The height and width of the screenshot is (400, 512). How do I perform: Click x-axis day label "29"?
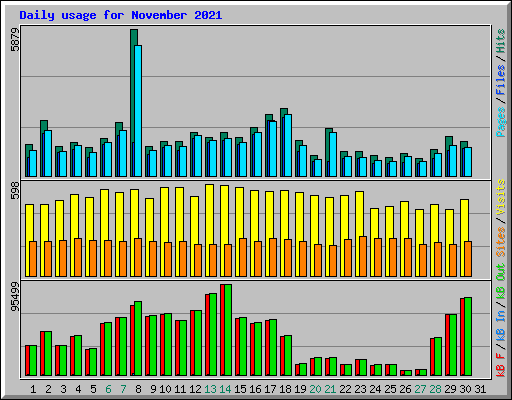[450, 389]
